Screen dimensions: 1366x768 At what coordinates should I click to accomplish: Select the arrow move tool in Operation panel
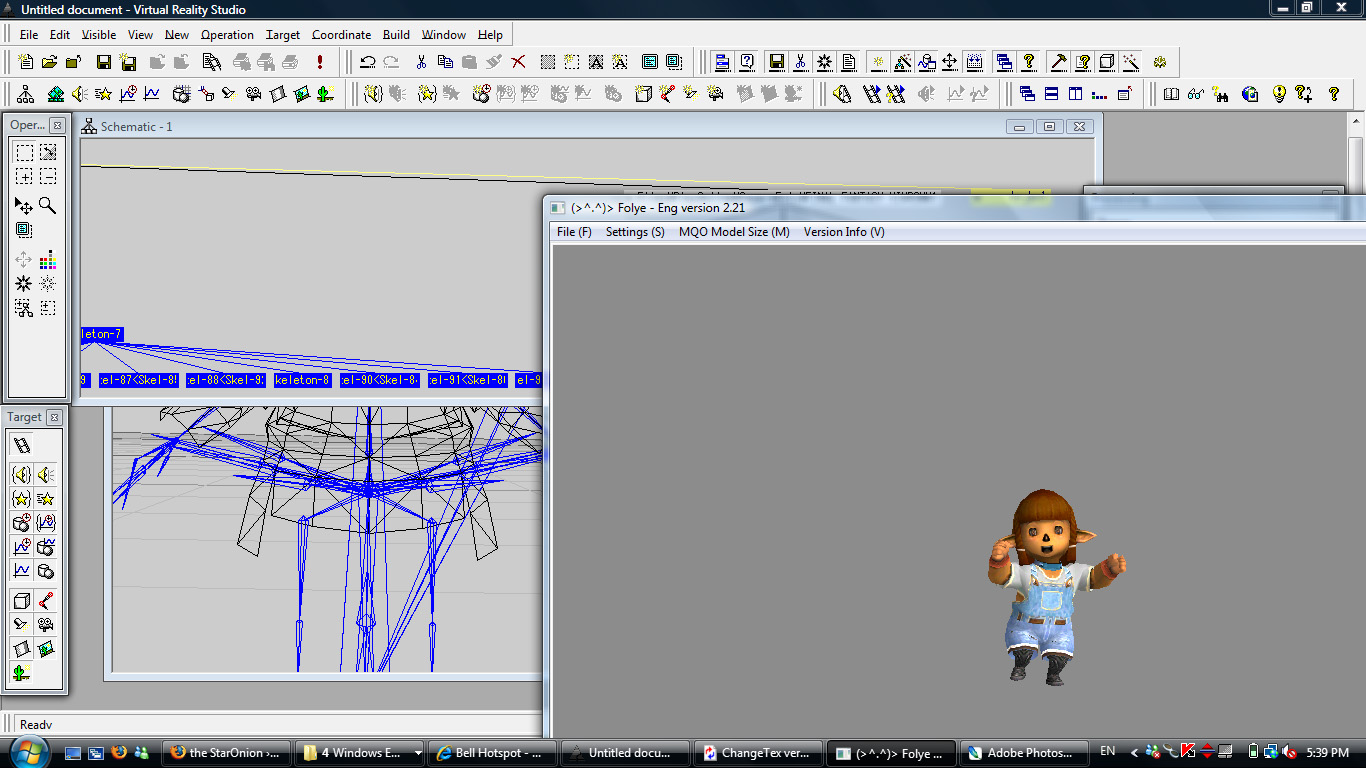[x=24, y=205]
